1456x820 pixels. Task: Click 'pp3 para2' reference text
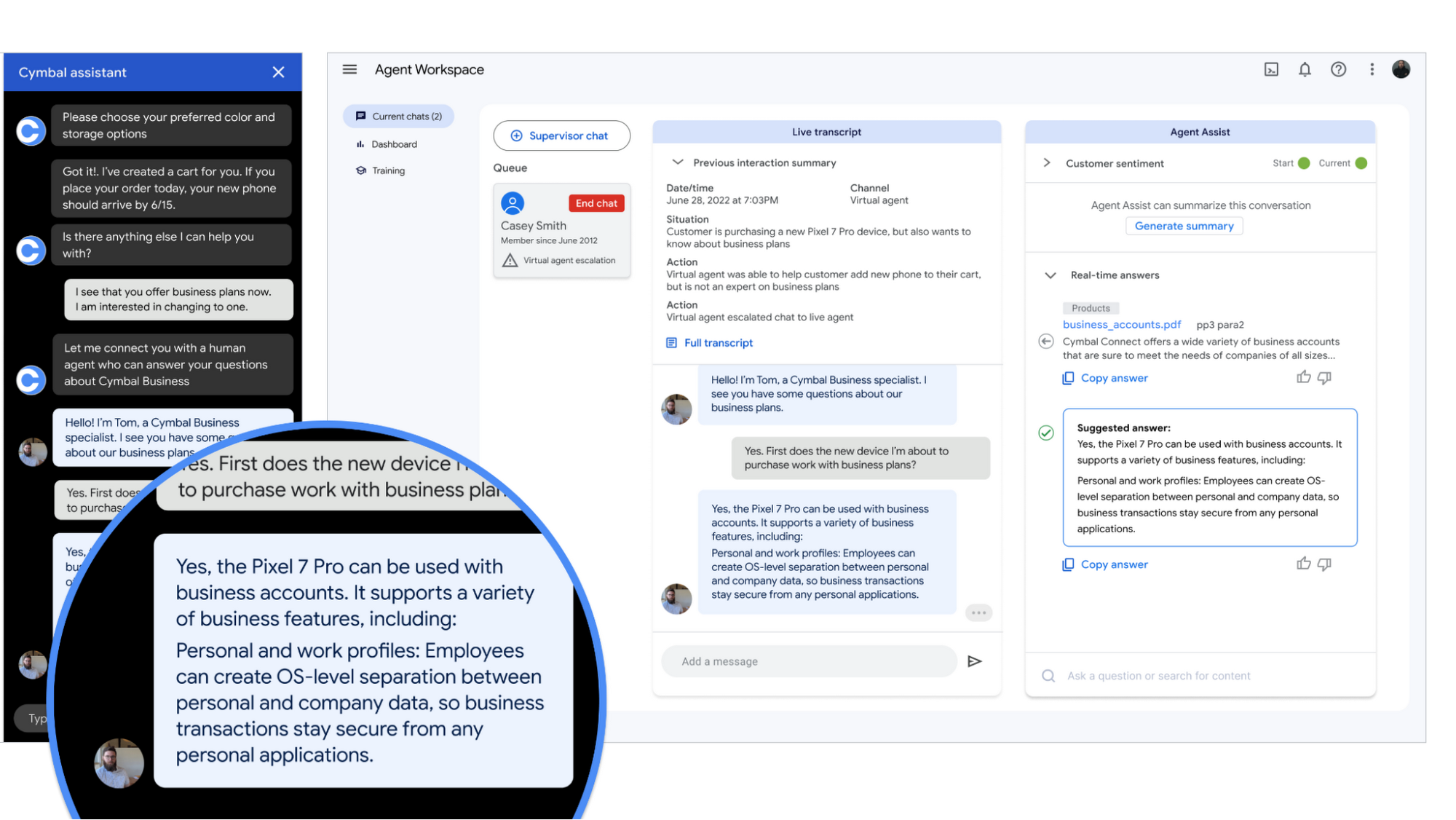1220,325
